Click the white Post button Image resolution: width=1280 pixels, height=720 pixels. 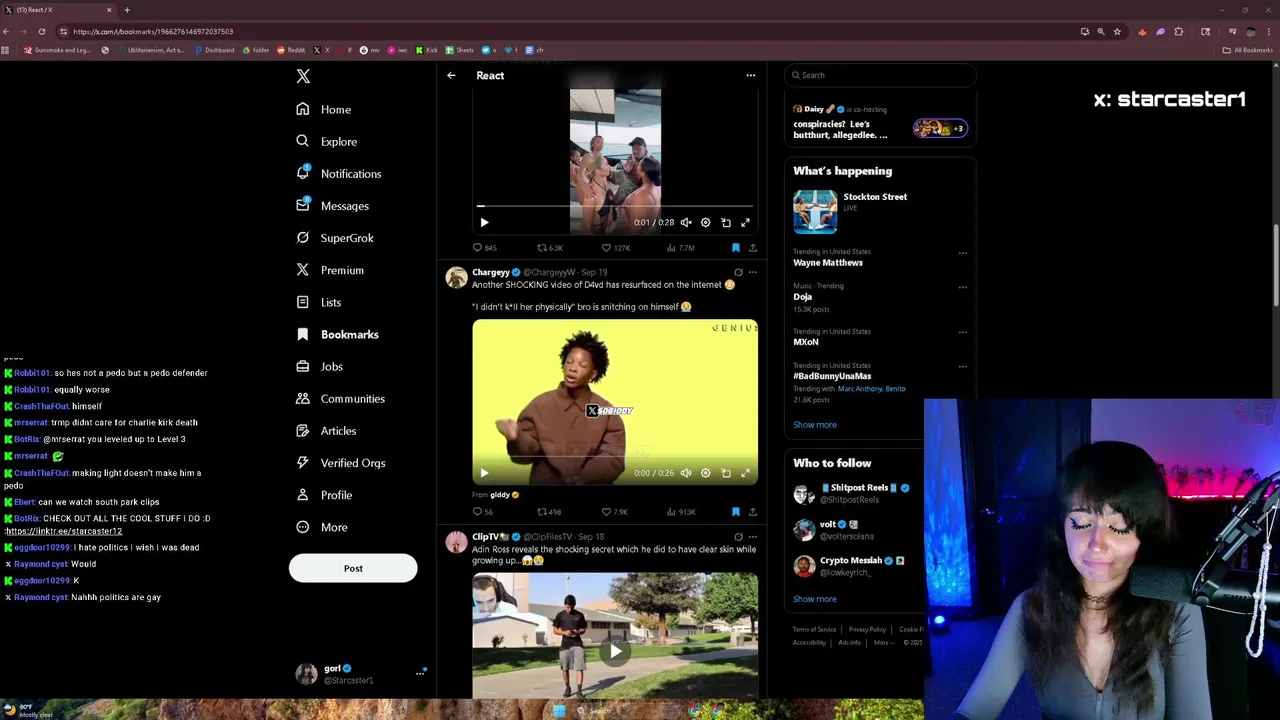click(353, 568)
